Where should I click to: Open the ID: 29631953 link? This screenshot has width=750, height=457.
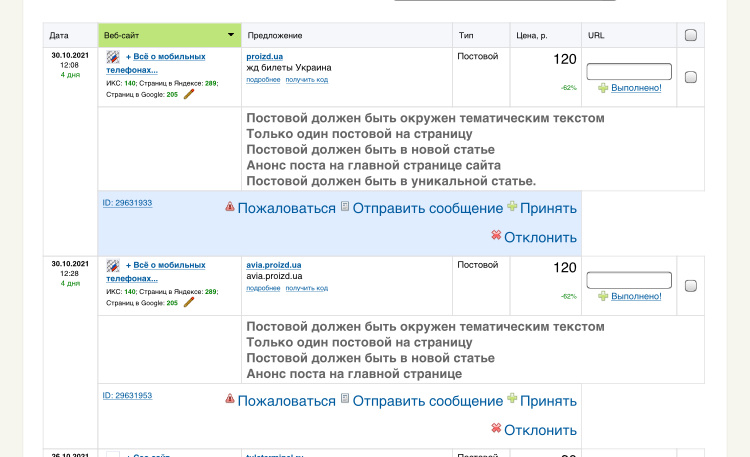pos(127,395)
